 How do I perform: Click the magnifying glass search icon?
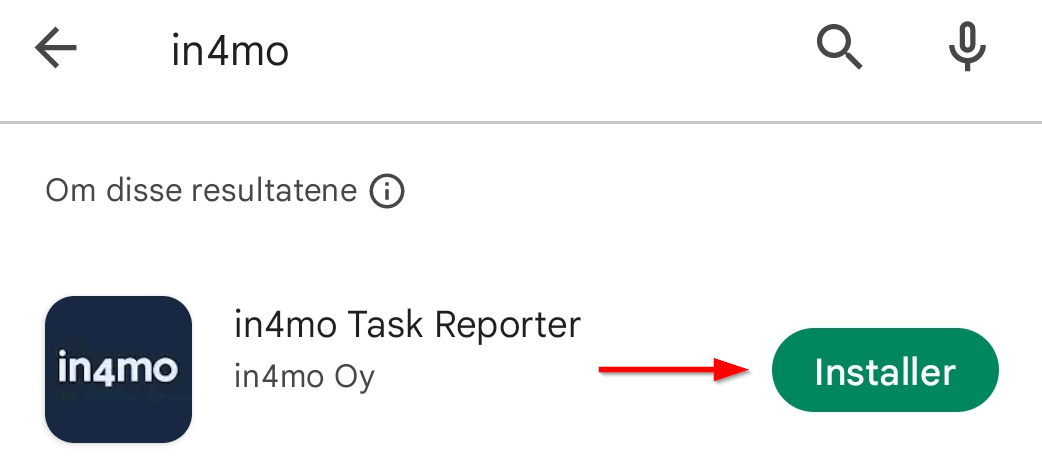pos(839,47)
